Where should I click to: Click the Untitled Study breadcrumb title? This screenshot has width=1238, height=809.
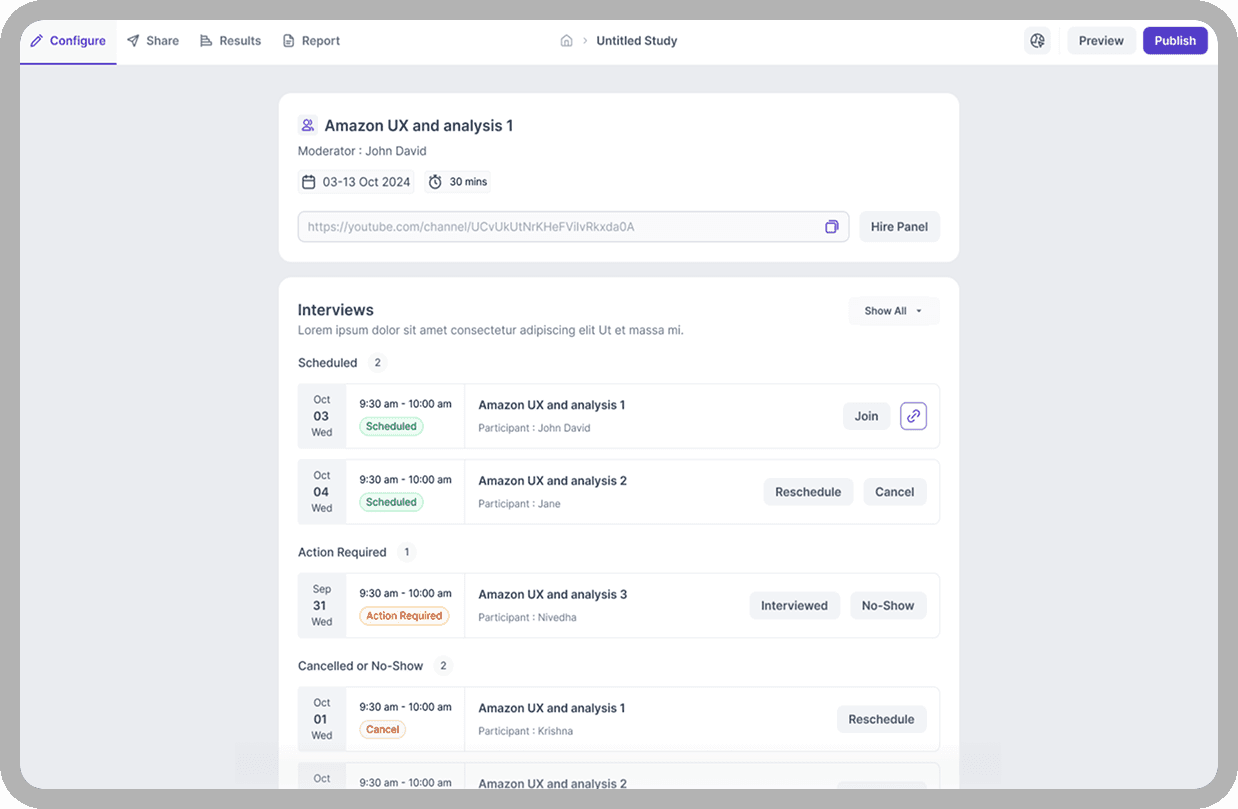[x=636, y=41]
